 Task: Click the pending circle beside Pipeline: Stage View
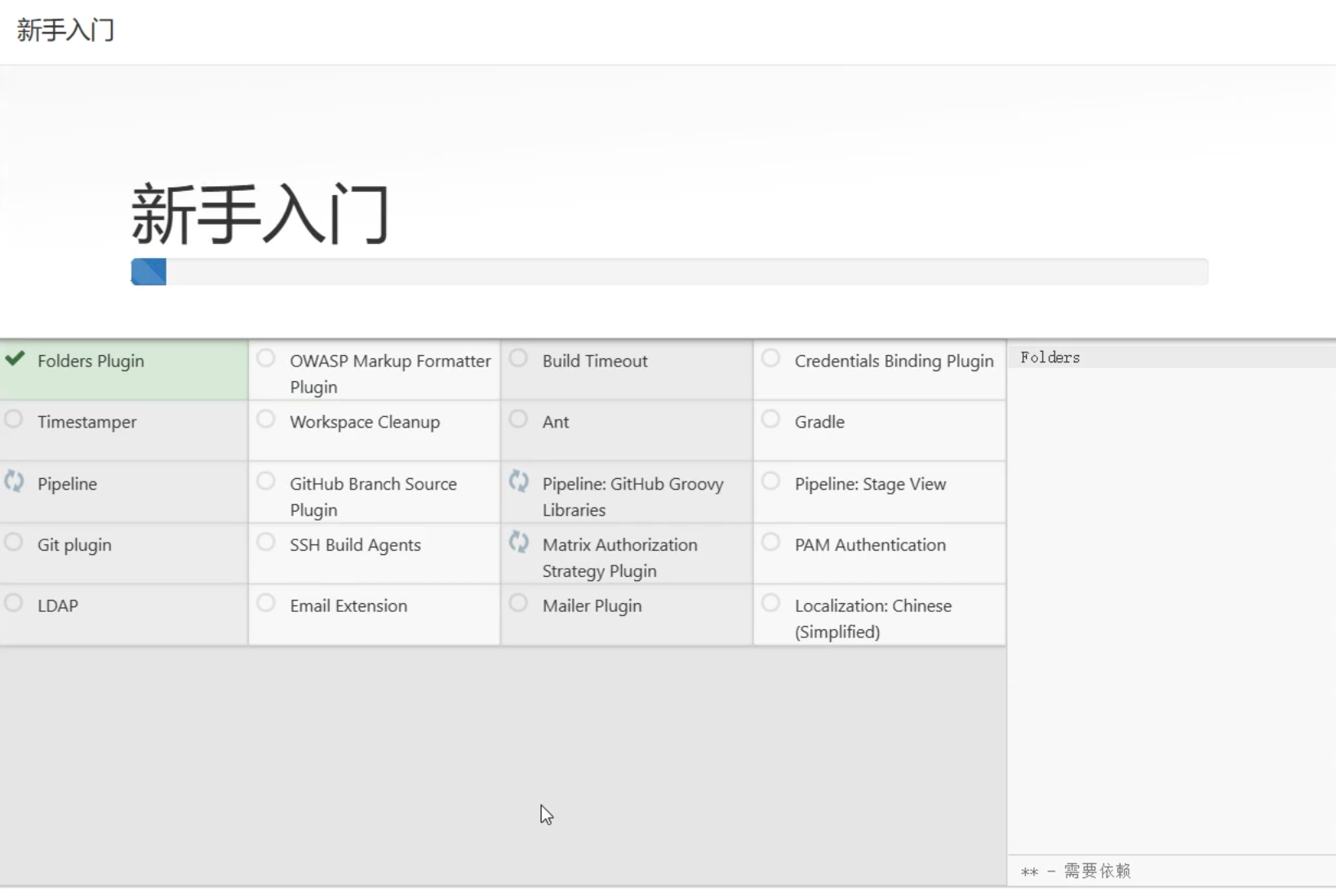tap(771, 481)
